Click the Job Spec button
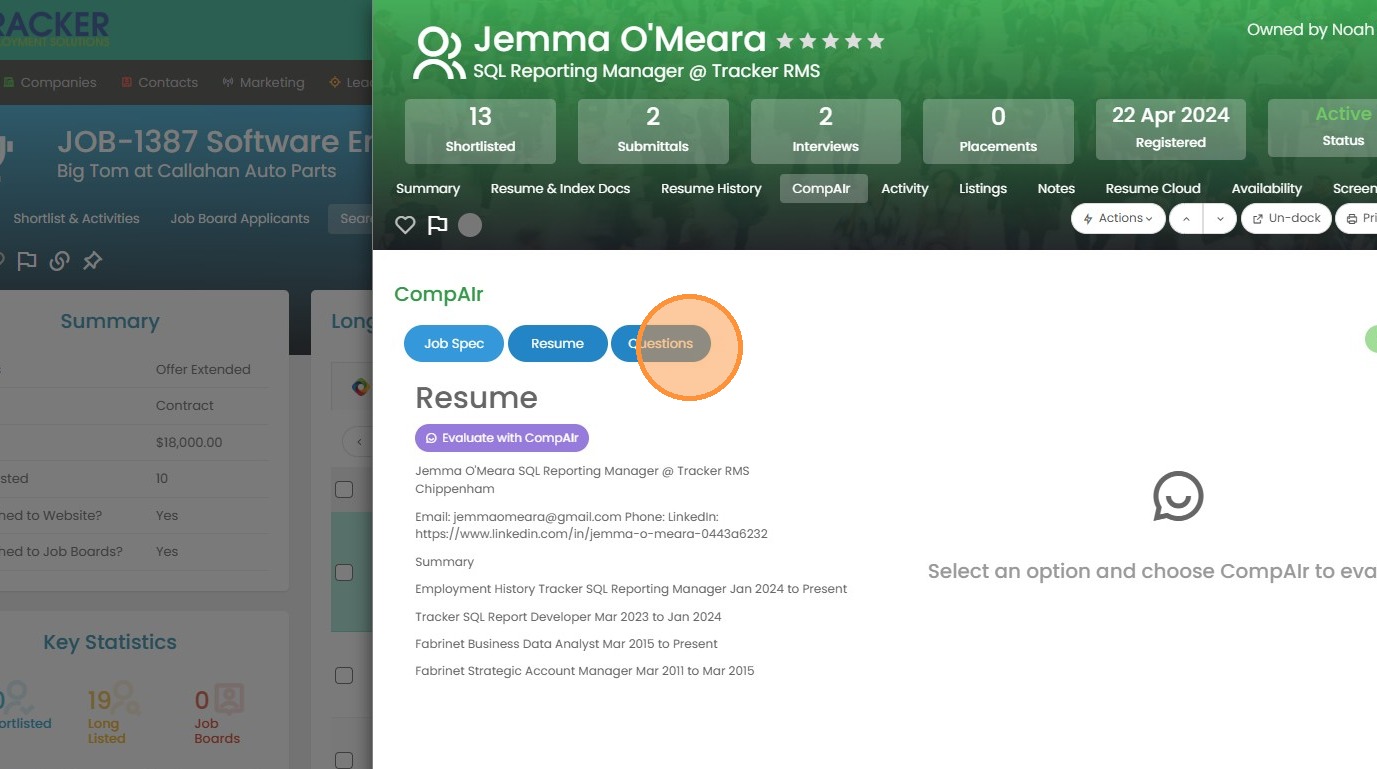 pos(454,343)
